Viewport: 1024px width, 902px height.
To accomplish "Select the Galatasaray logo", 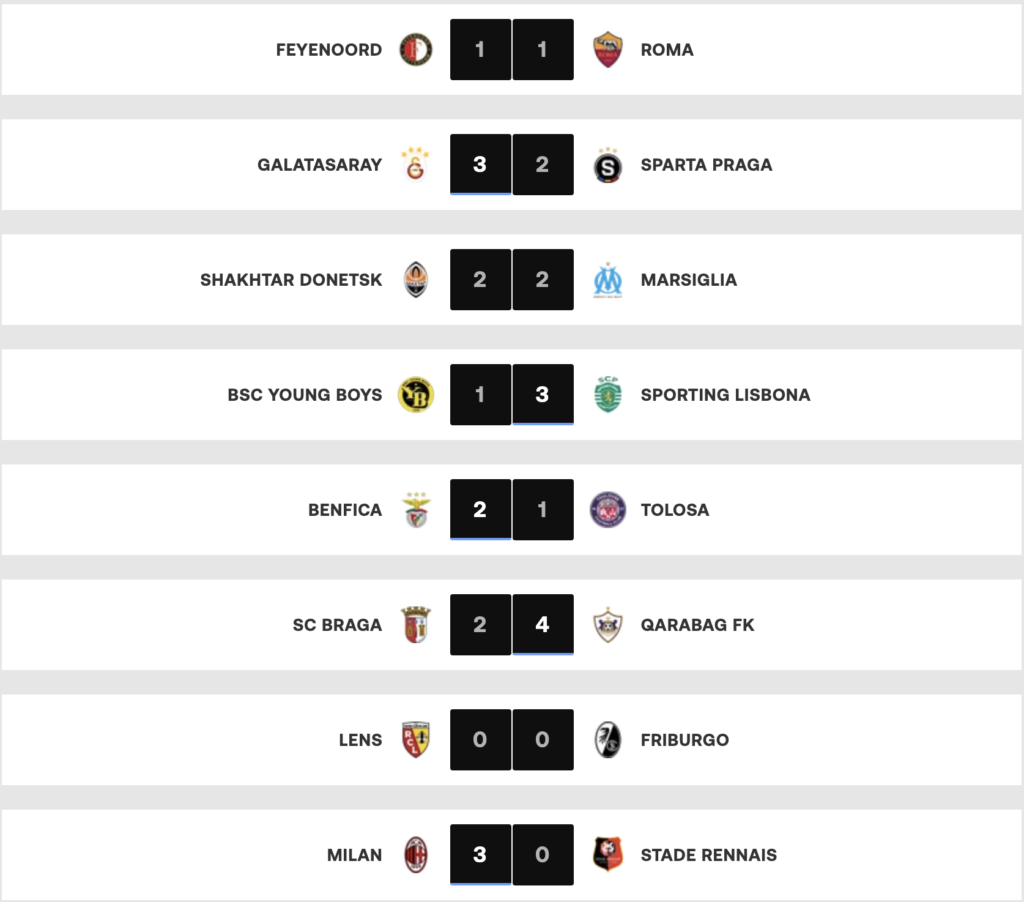I will tap(415, 165).
